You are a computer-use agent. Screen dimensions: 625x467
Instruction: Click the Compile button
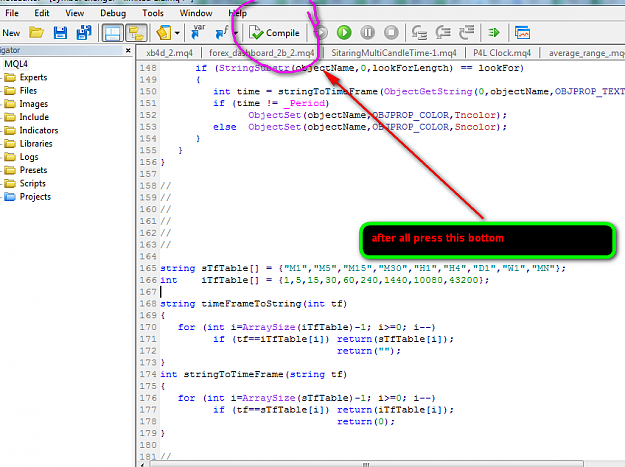coord(274,33)
